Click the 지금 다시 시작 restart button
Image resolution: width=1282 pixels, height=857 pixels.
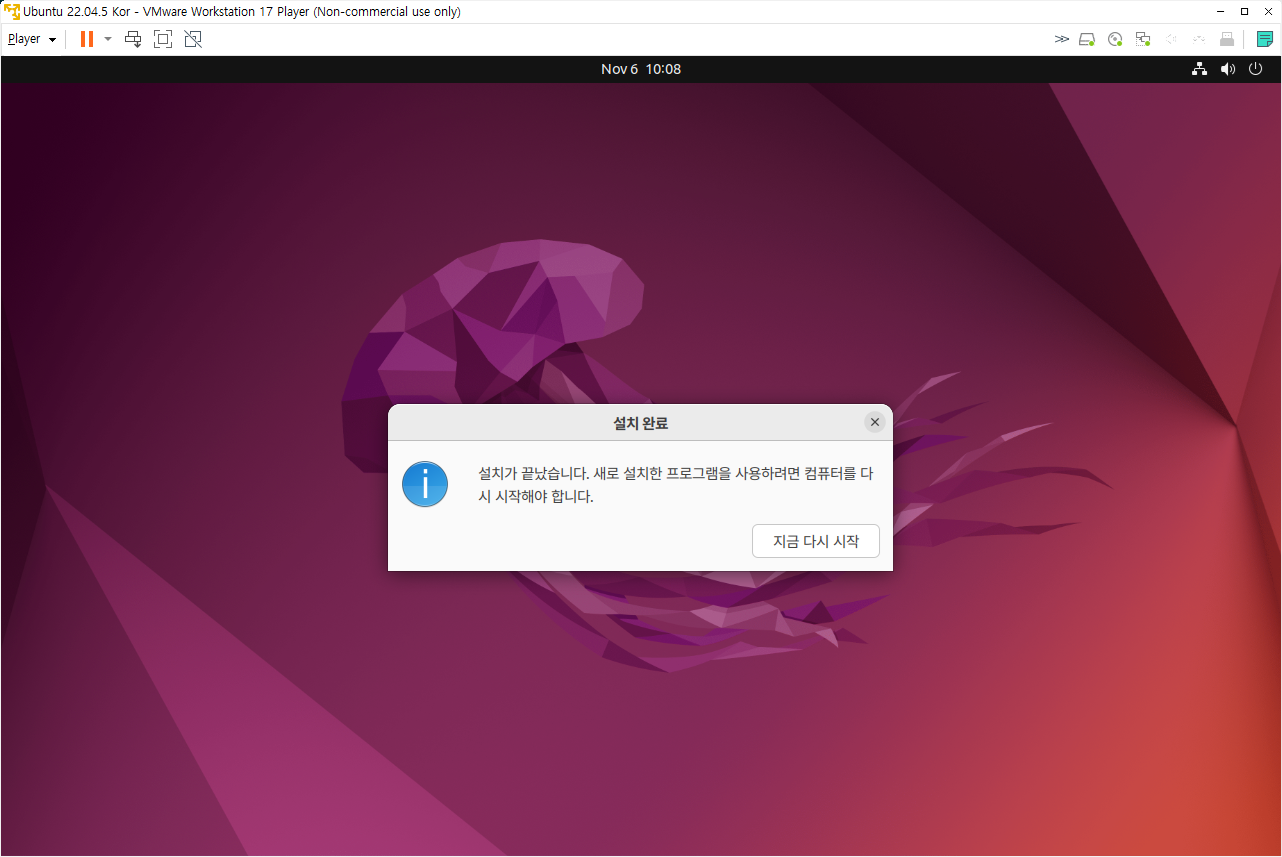816,541
